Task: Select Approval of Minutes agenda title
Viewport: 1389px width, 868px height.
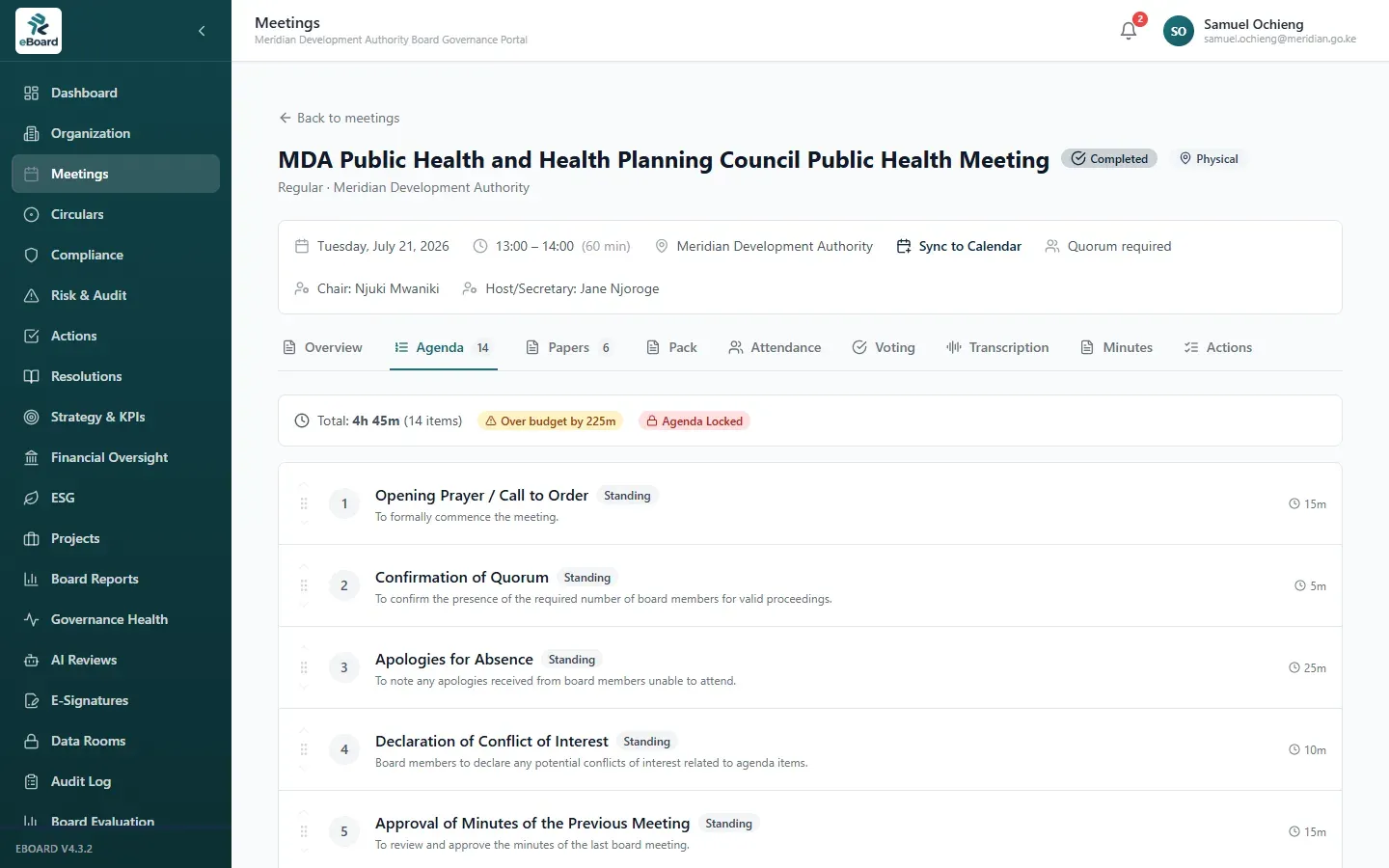Action: pyautogui.click(x=532, y=824)
